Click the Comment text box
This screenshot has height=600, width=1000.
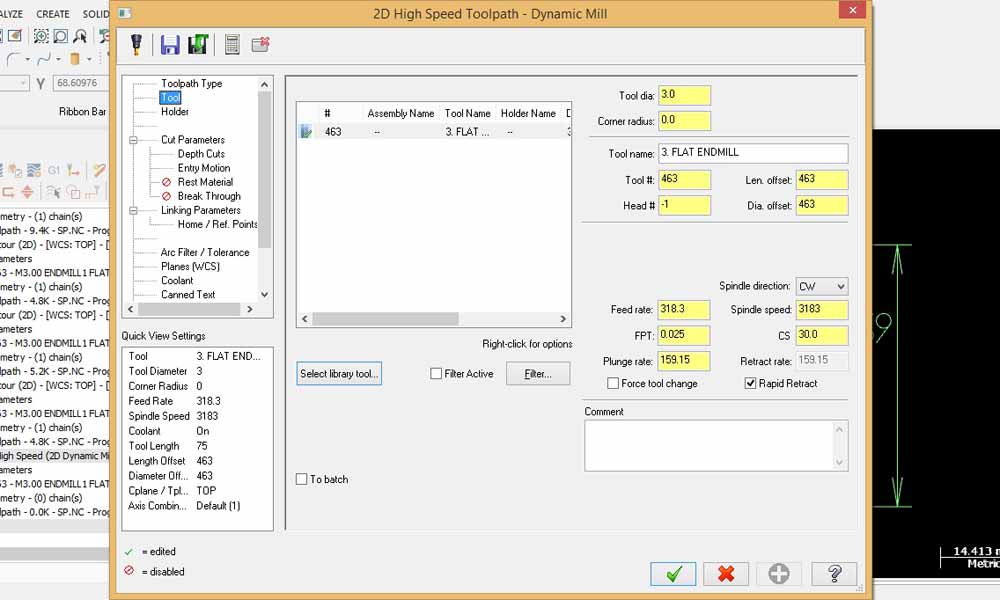coord(716,446)
